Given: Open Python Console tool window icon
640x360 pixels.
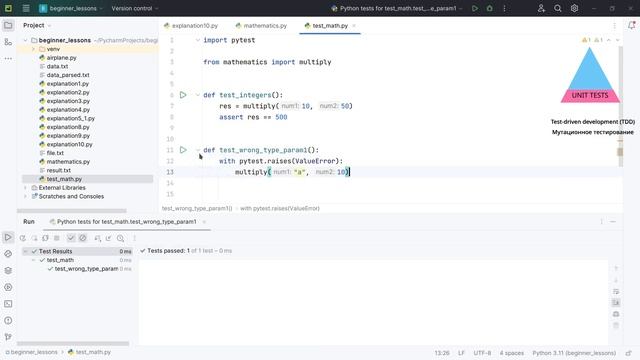Looking at the screenshot, I should coord(8,254).
